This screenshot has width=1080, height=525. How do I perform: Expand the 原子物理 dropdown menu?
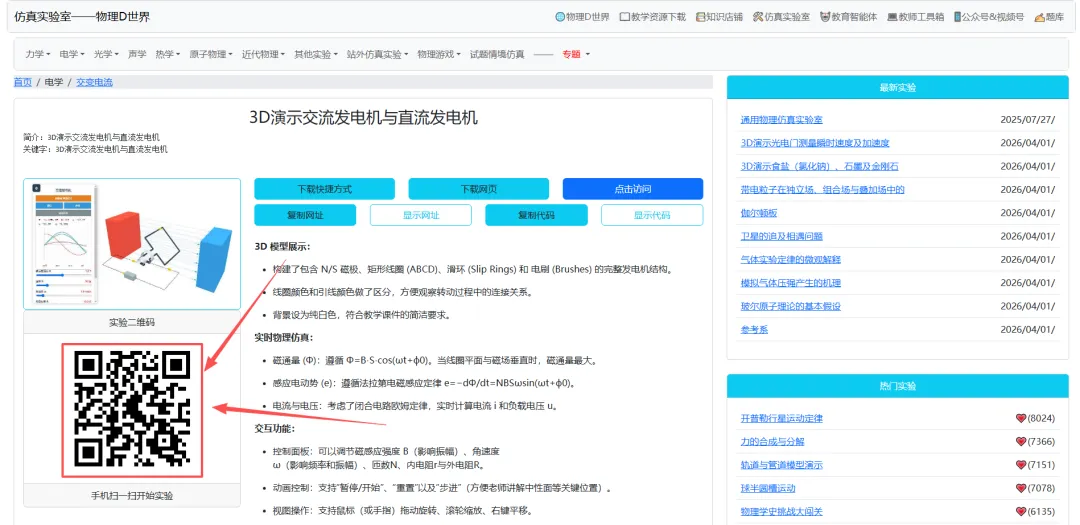211,54
